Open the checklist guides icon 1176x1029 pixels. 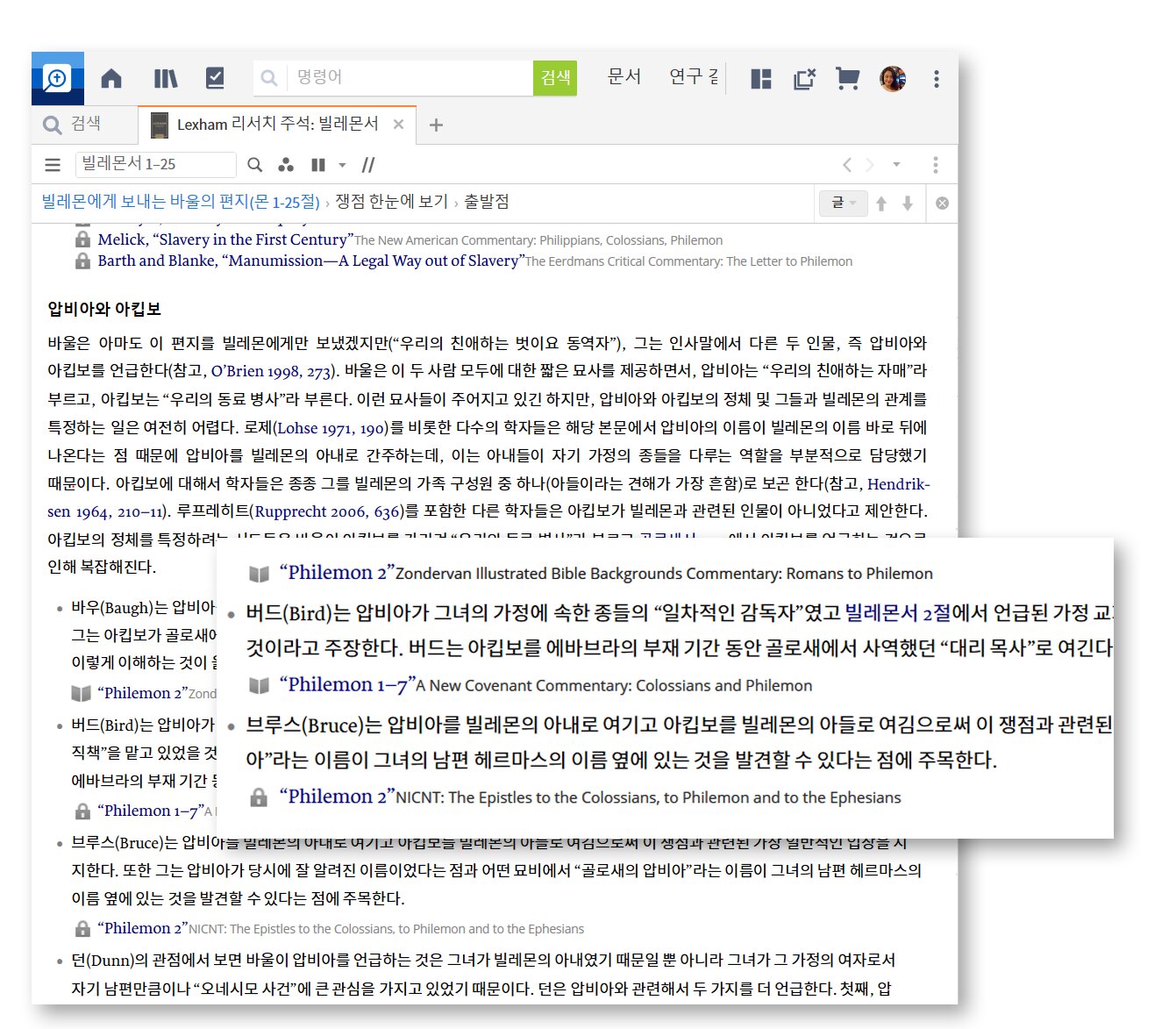coord(215,78)
